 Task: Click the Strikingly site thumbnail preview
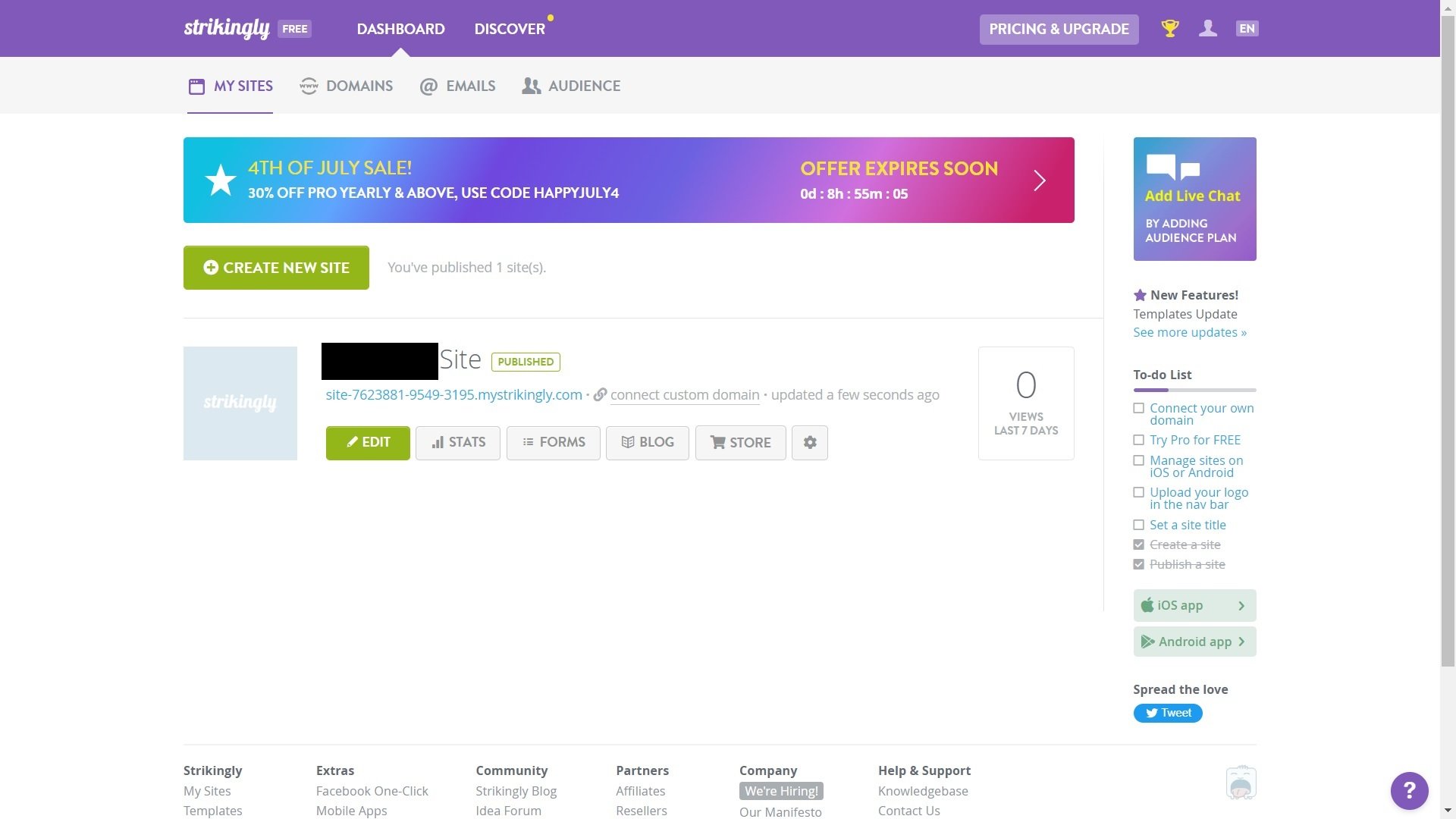(240, 403)
